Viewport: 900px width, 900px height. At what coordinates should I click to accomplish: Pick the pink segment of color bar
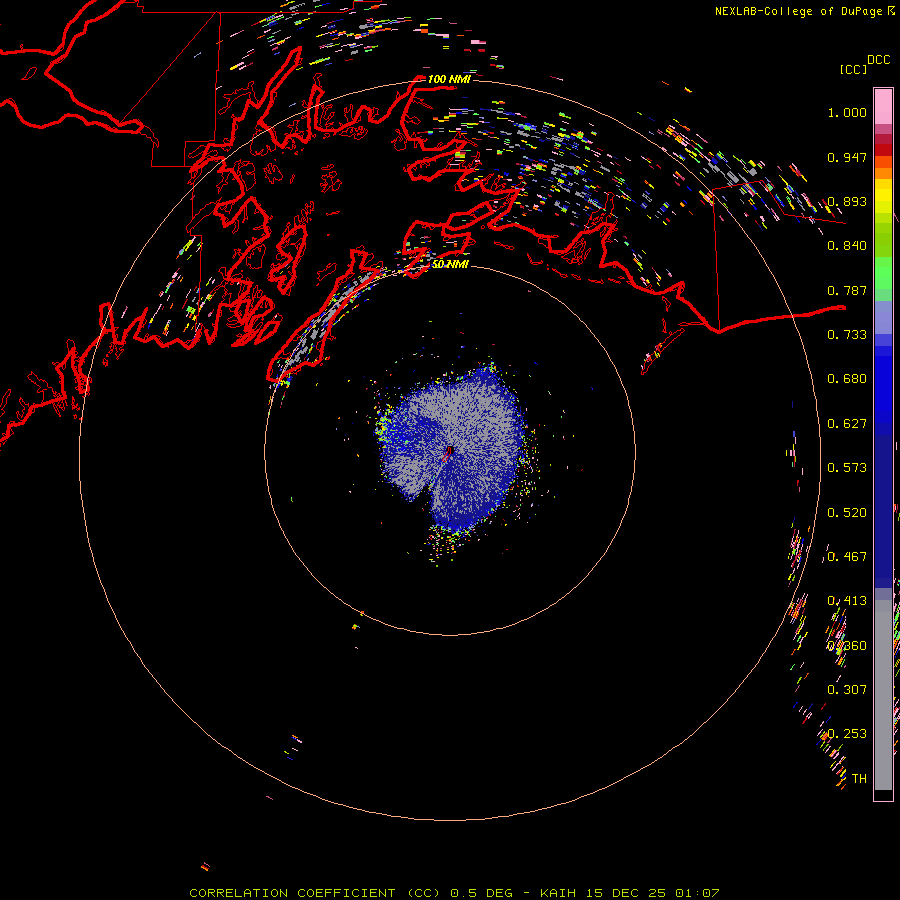(883, 106)
